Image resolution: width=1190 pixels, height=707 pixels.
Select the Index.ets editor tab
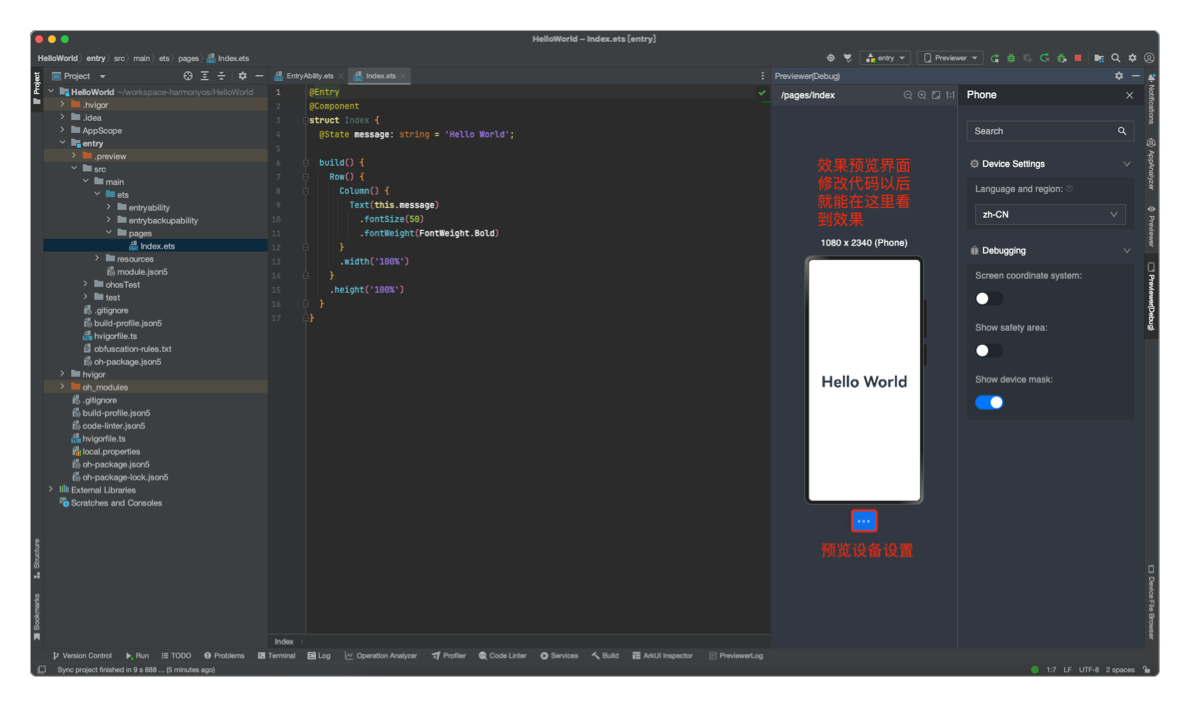tap(379, 76)
